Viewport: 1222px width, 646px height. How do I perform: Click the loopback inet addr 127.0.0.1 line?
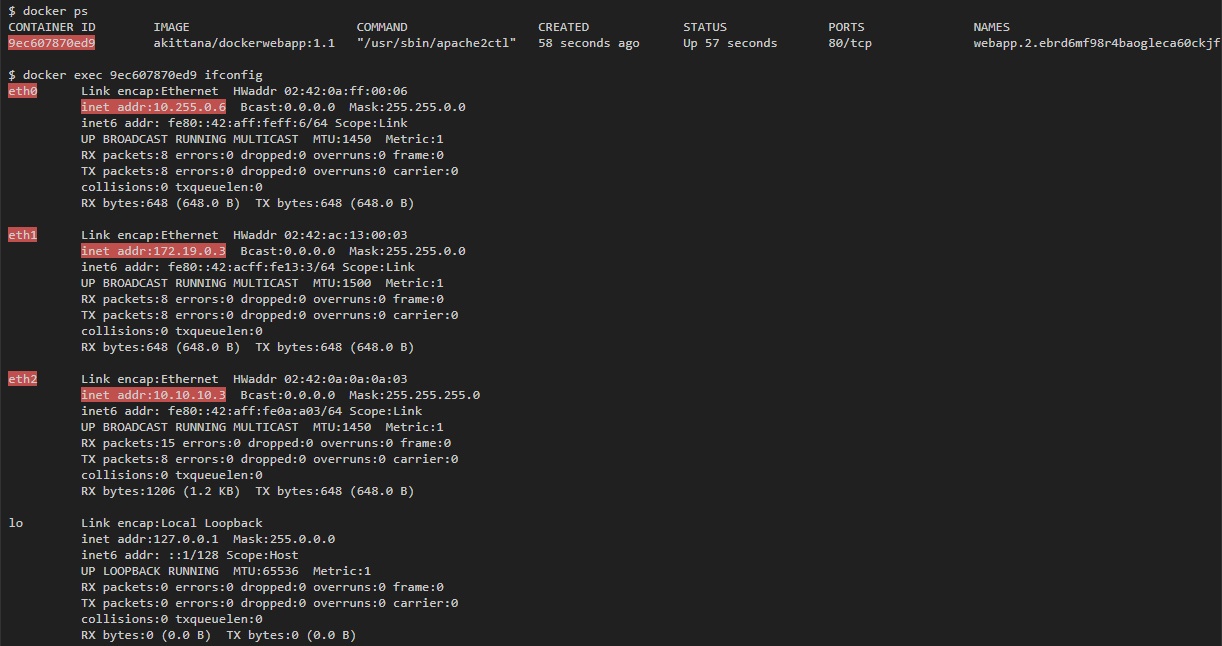pos(208,539)
